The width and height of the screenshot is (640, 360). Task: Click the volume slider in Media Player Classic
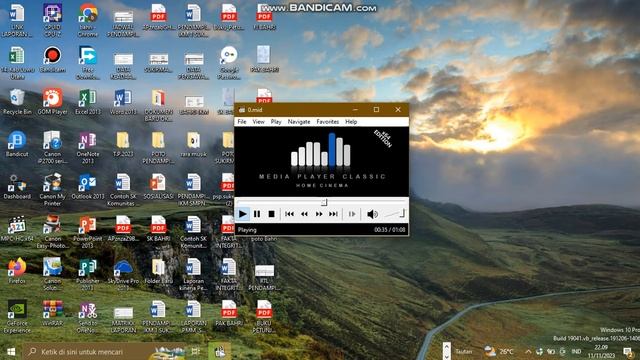[x=395, y=213]
